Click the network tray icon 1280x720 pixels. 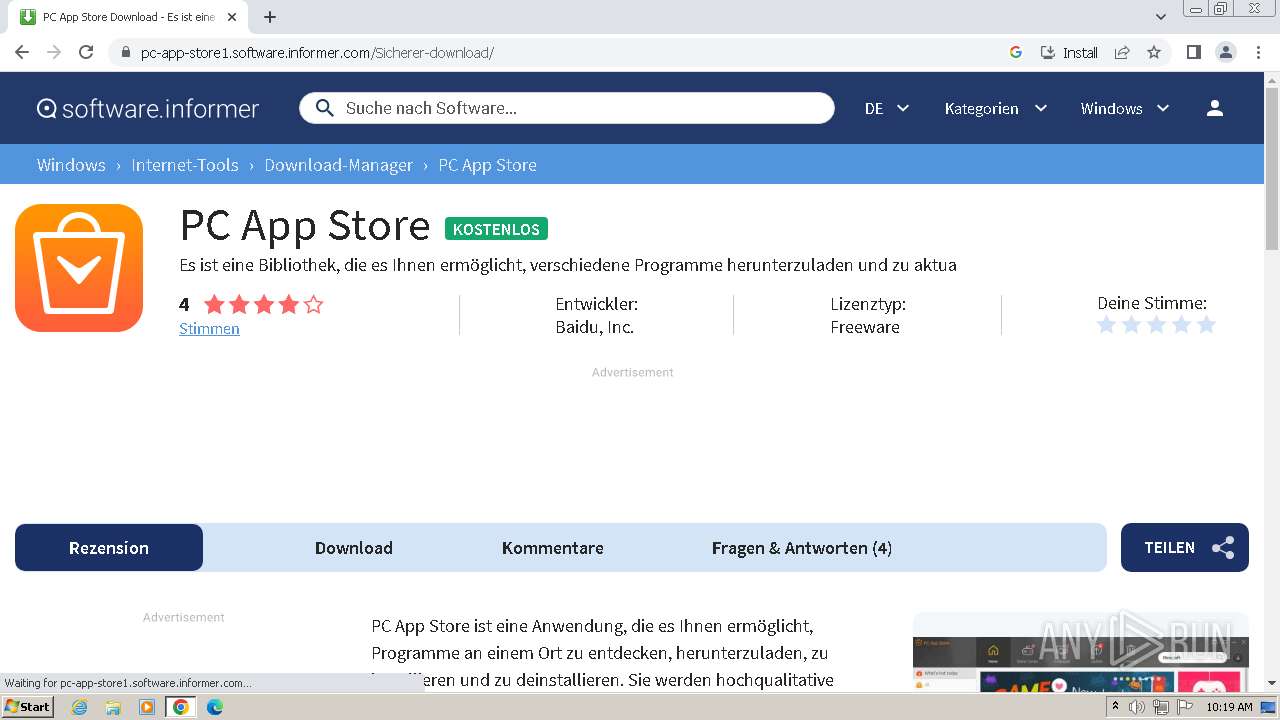pos(1160,707)
